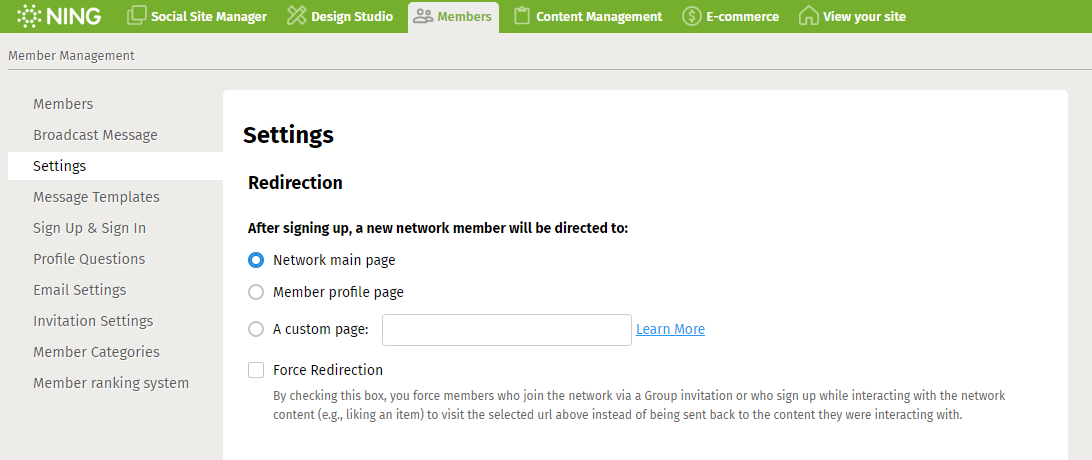Click the View your site home icon
This screenshot has height=460, width=1092.
click(808, 16)
